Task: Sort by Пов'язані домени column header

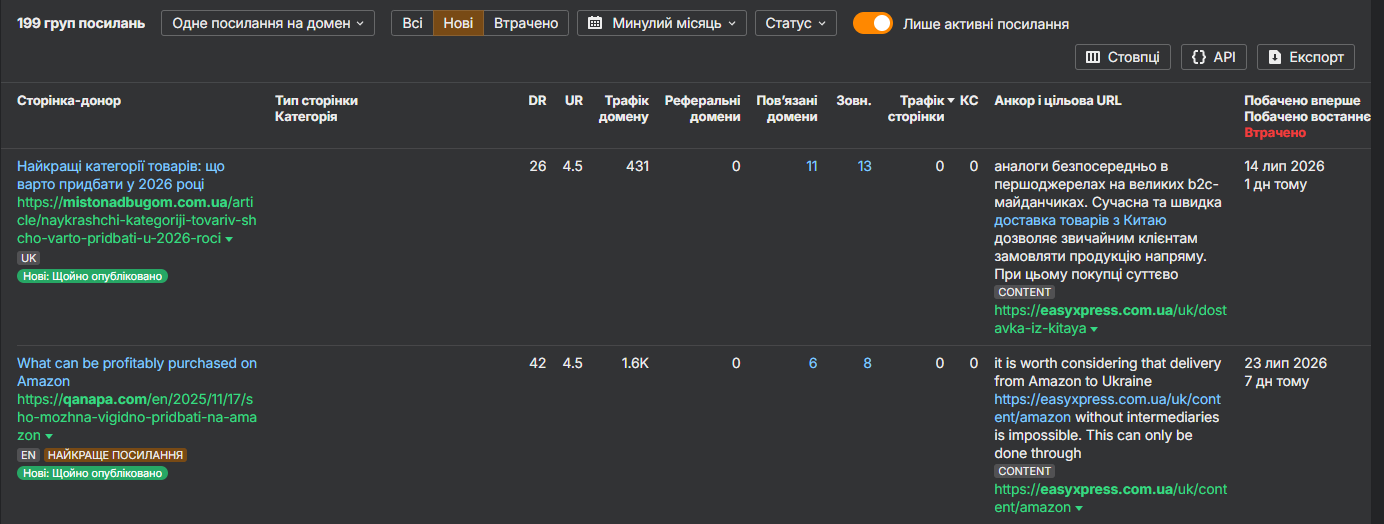Action: (x=787, y=108)
